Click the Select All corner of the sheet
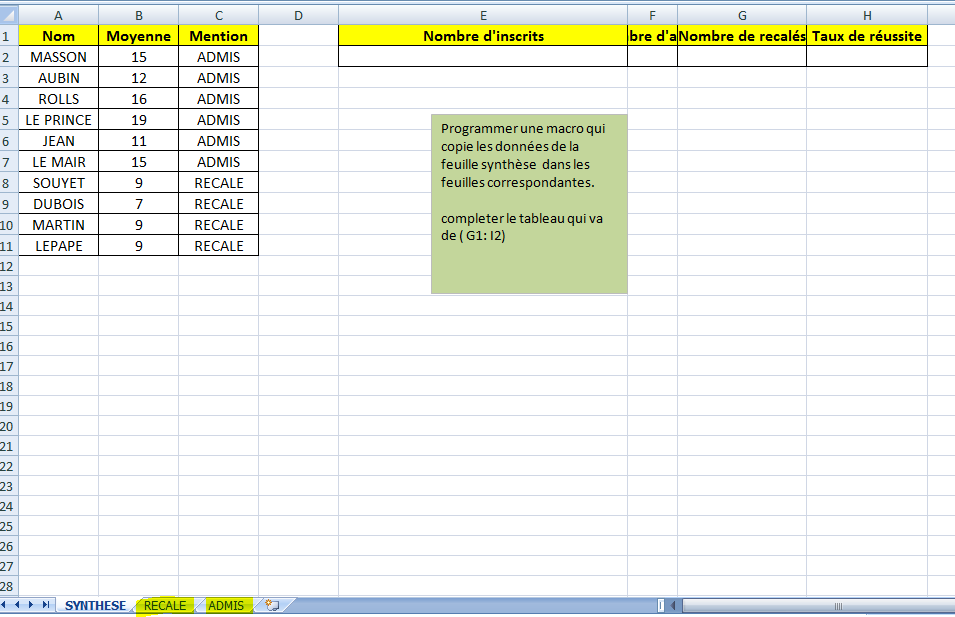Image resolution: width=955 pixels, height=617 pixels. point(9,15)
